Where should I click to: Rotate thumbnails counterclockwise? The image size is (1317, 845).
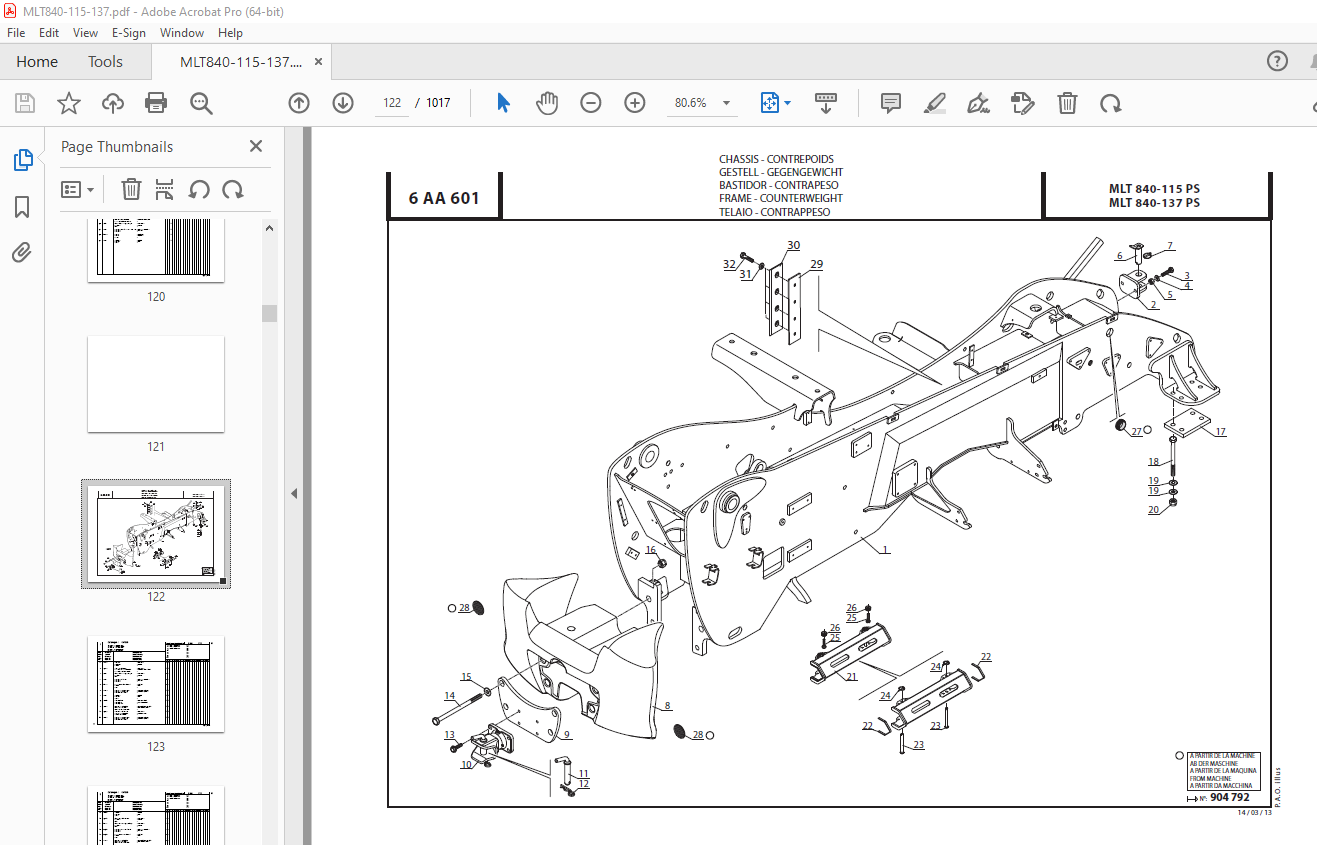click(x=199, y=189)
